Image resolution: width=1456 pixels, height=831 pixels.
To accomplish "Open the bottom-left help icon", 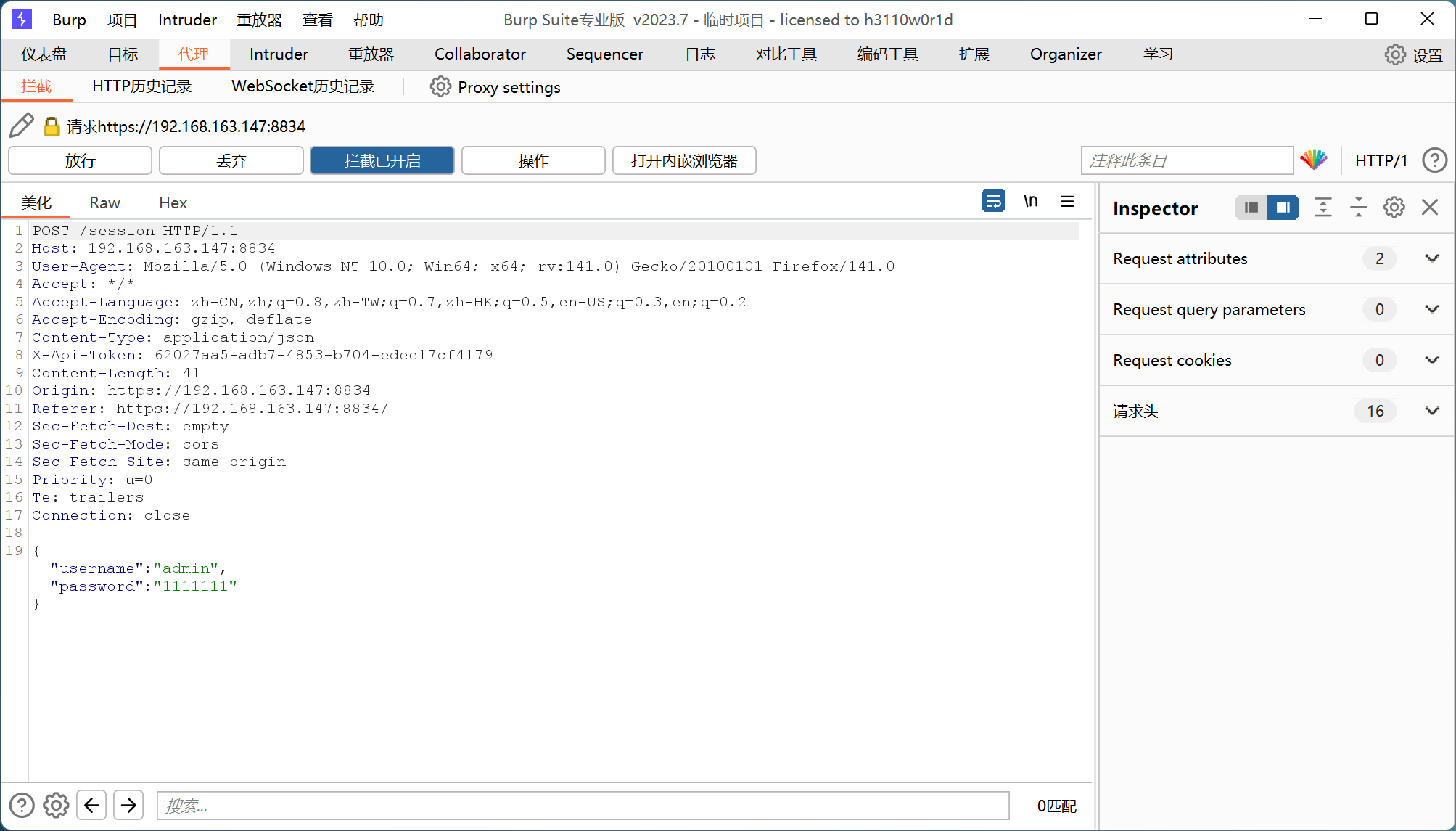I will pos(22,805).
